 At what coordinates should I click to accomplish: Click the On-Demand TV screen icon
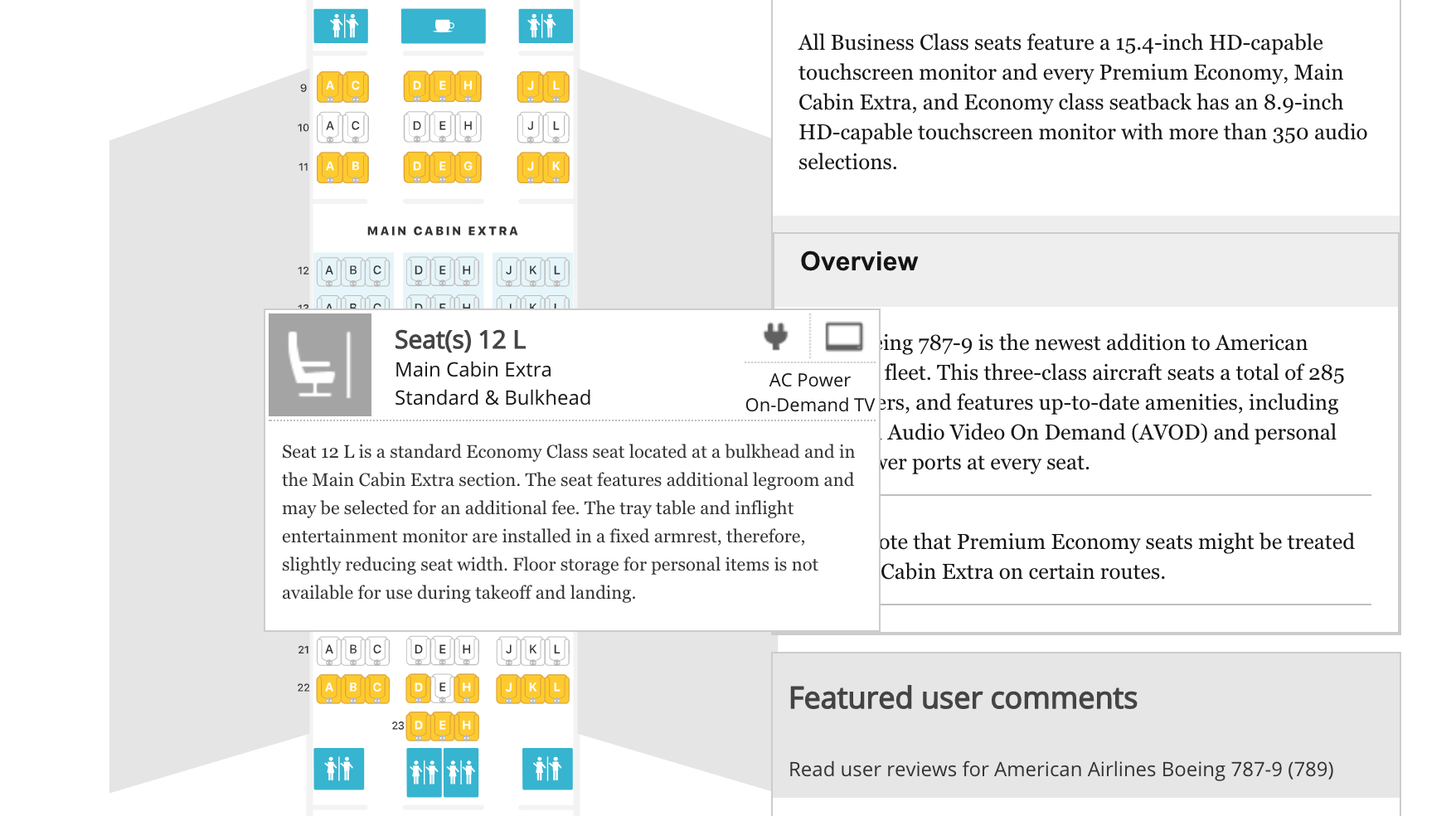click(x=843, y=337)
